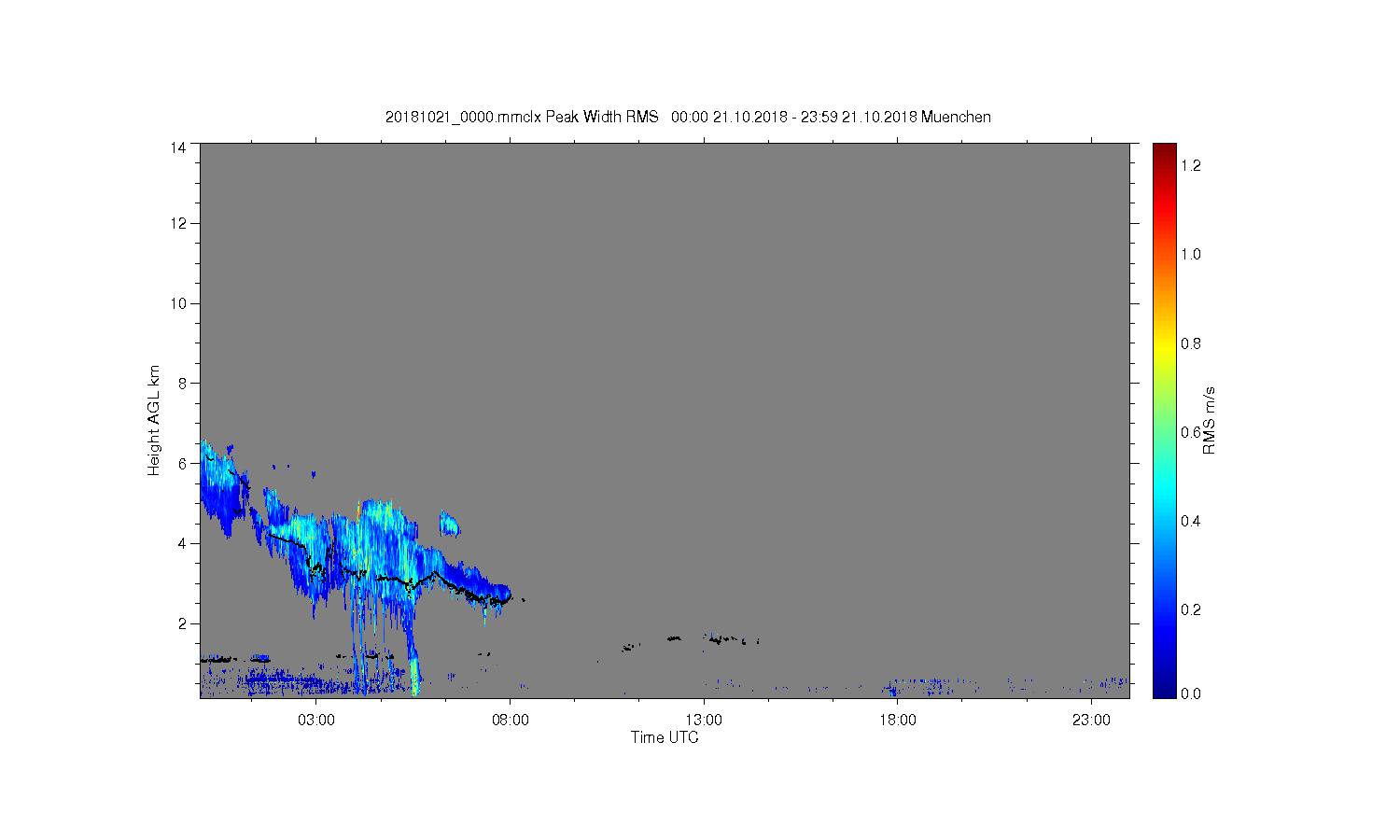
Task: Click the height tick label 6
Action: (x=183, y=463)
